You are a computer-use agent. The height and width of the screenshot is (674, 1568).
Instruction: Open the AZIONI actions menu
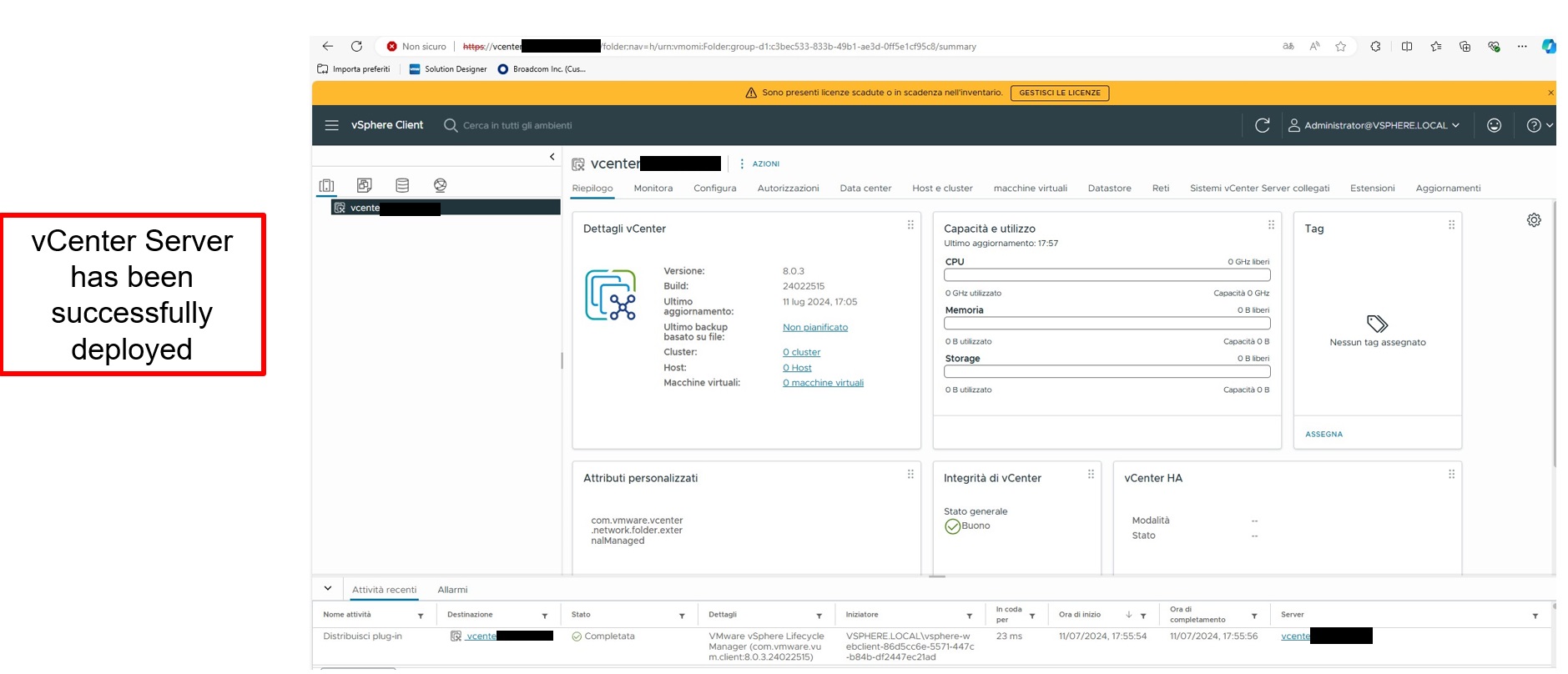pos(759,163)
